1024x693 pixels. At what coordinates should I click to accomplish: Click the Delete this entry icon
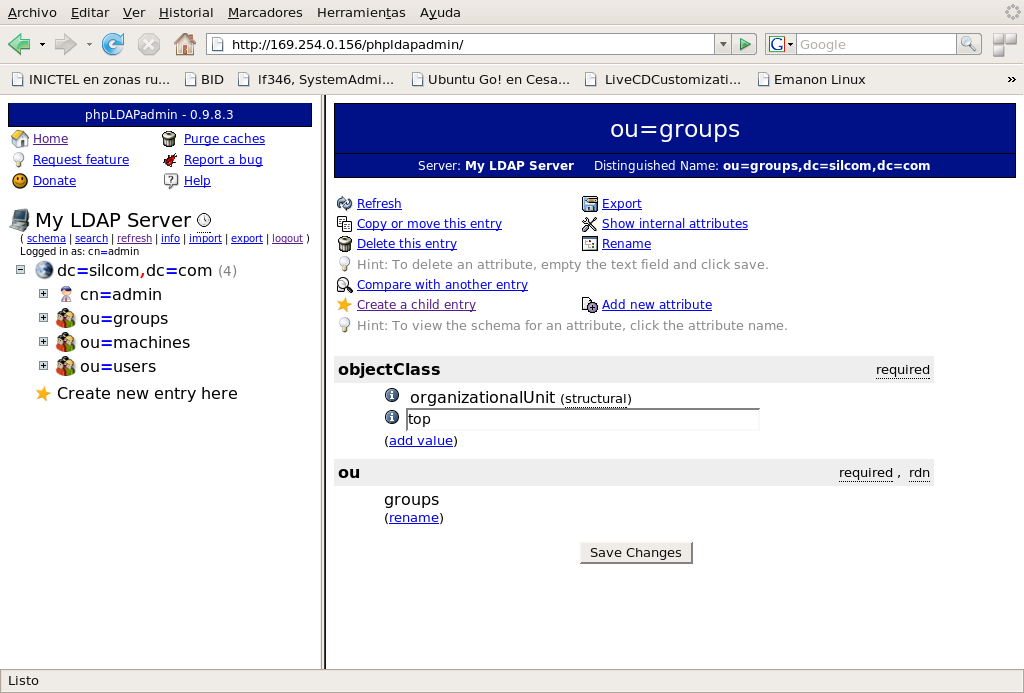click(x=345, y=244)
